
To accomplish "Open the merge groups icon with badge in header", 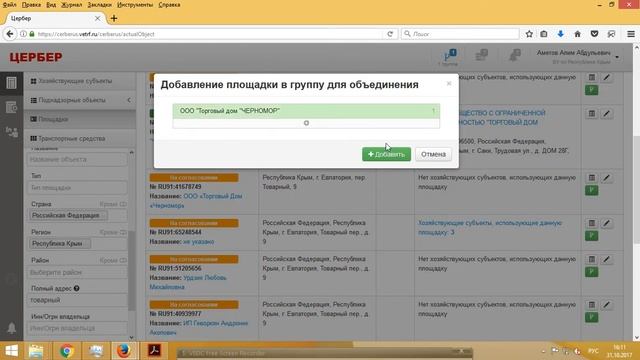I will coord(449,56).
